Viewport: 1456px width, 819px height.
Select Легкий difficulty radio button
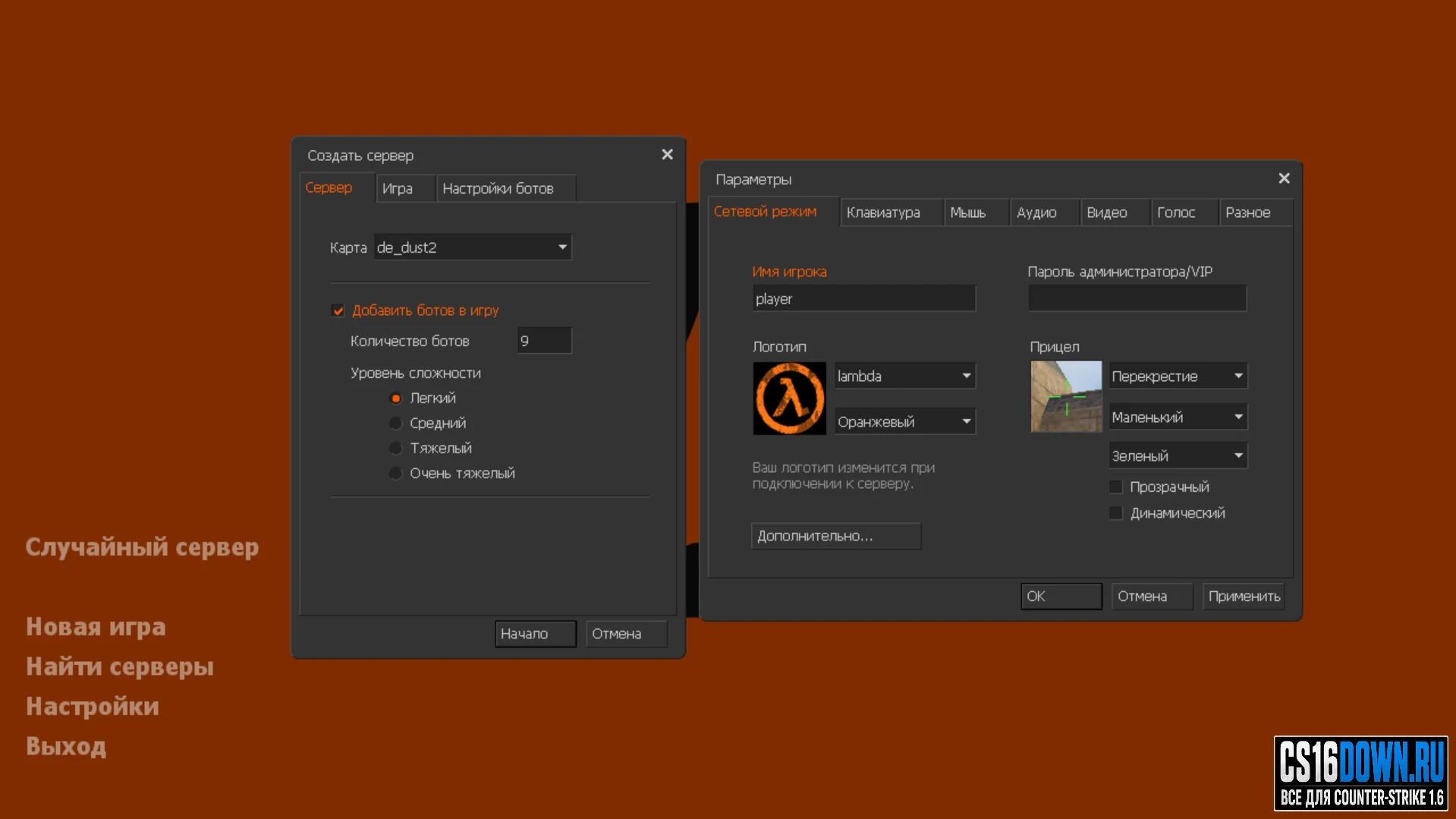click(395, 398)
